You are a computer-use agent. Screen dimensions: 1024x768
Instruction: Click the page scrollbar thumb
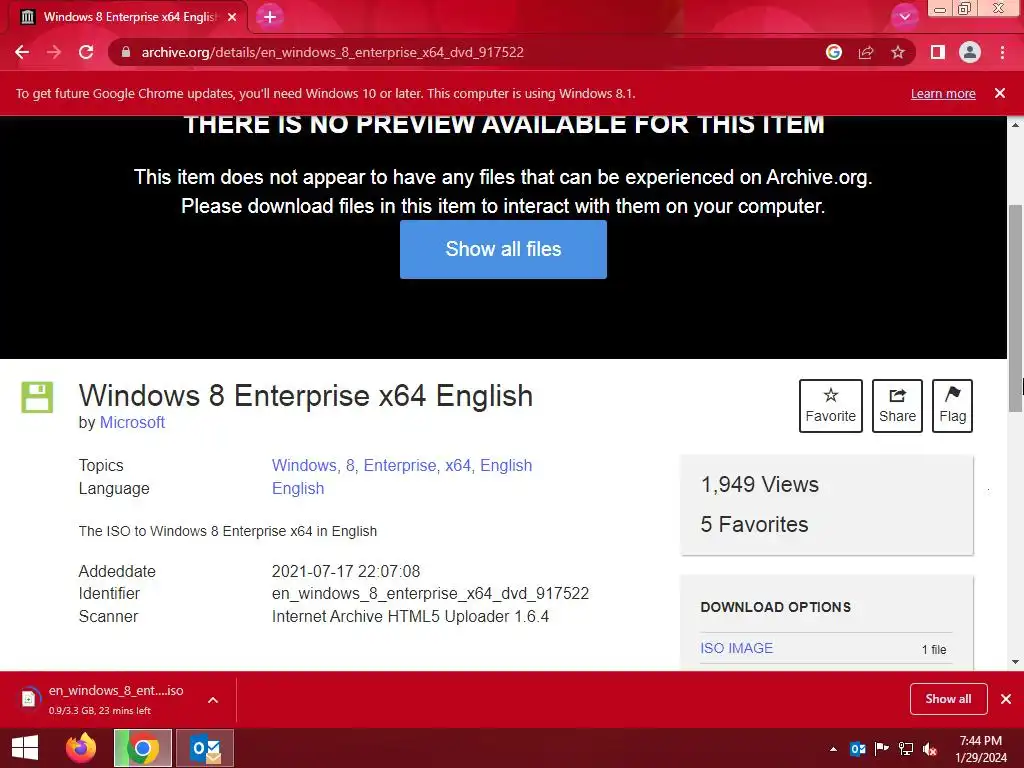pyautogui.click(x=1015, y=308)
